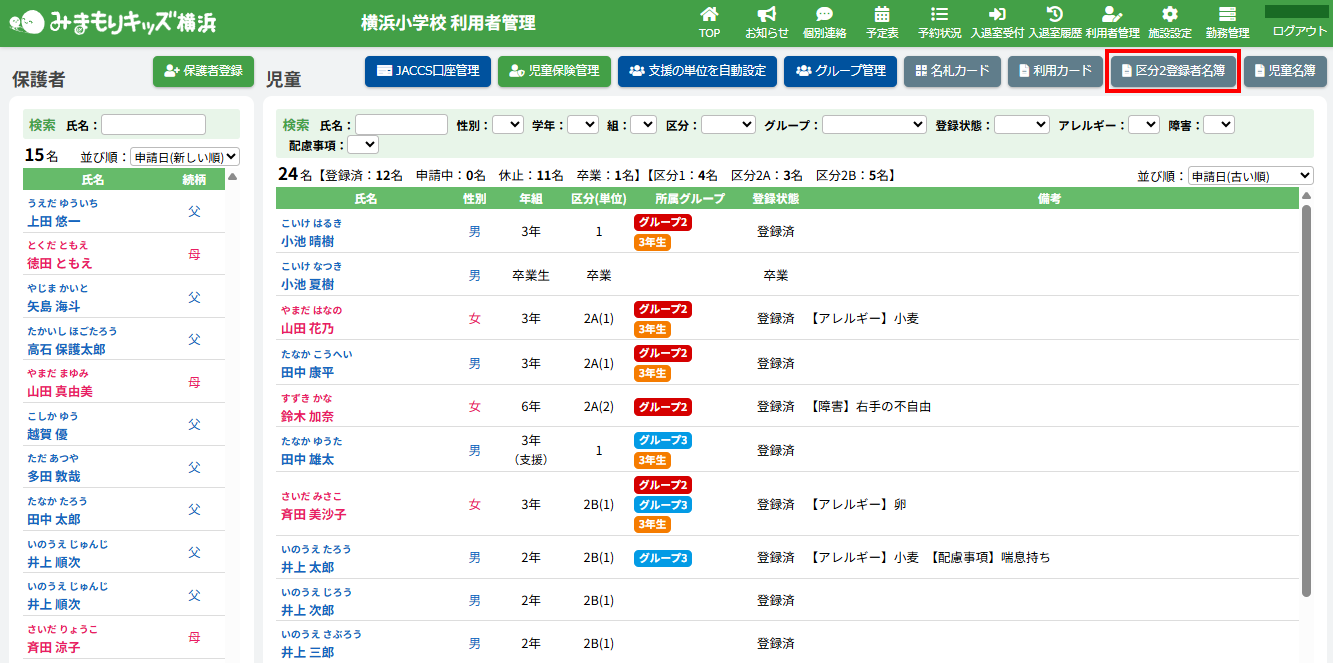
Task: Open the 登録状態 filter dropdown
Action: pos(1021,125)
